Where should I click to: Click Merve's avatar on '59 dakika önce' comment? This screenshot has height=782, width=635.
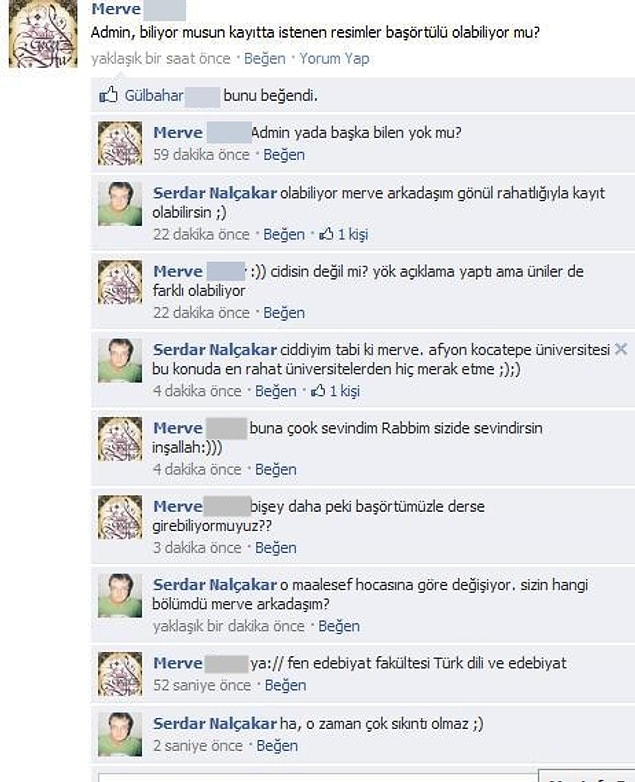pyautogui.click(x=120, y=144)
